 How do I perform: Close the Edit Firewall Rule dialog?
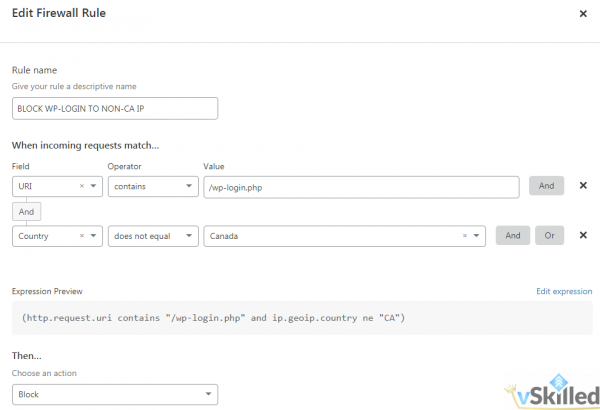pyautogui.click(x=583, y=14)
